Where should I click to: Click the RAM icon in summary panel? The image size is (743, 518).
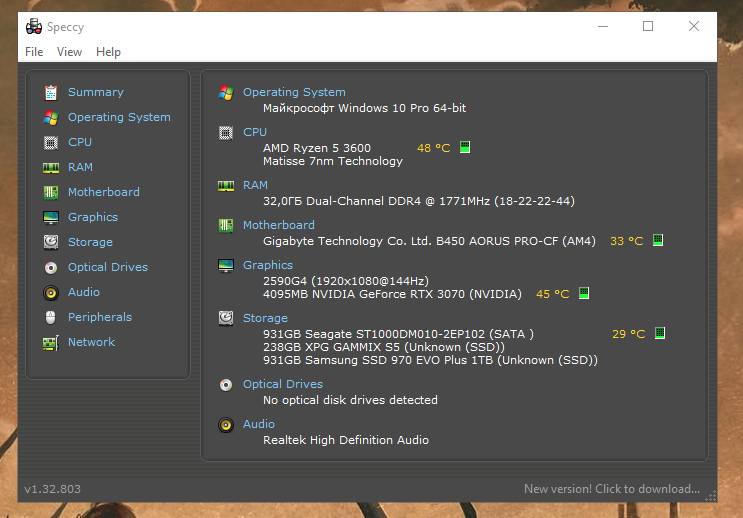click(x=226, y=186)
